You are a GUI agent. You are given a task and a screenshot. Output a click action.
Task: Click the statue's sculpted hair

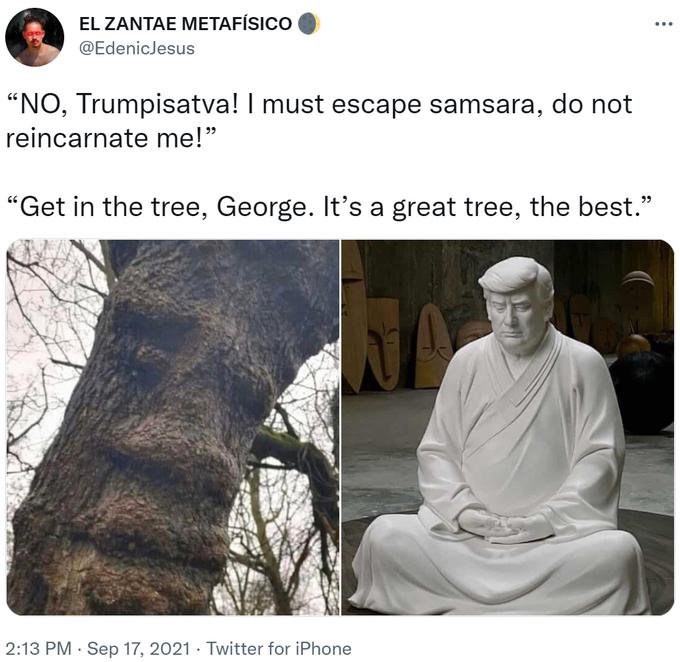click(x=516, y=278)
